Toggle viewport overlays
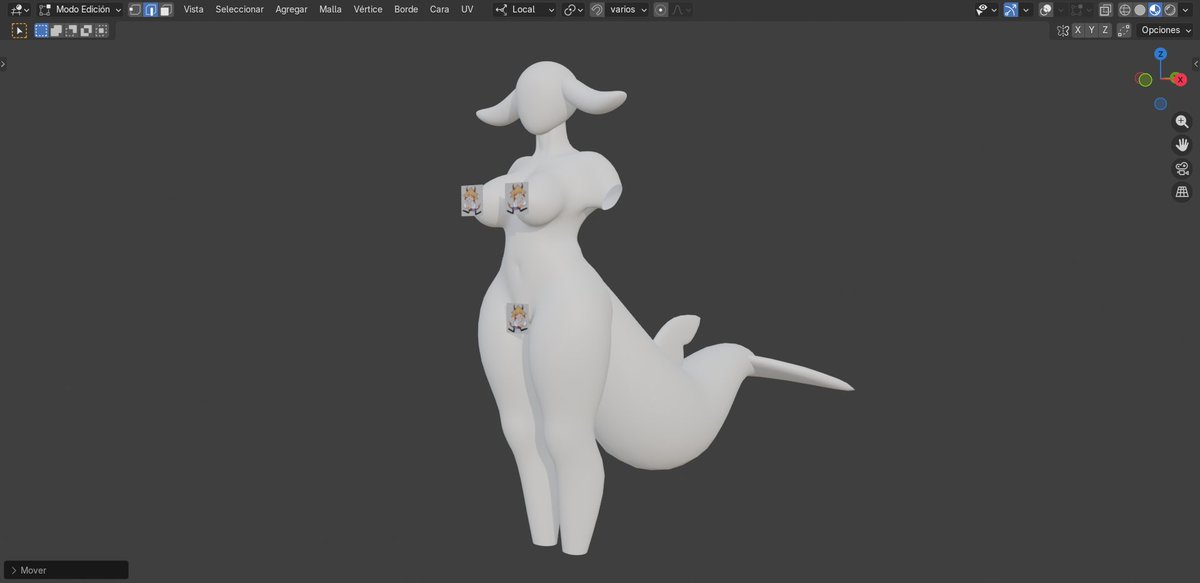Image resolution: width=1200 pixels, height=583 pixels. [x=1045, y=9]
